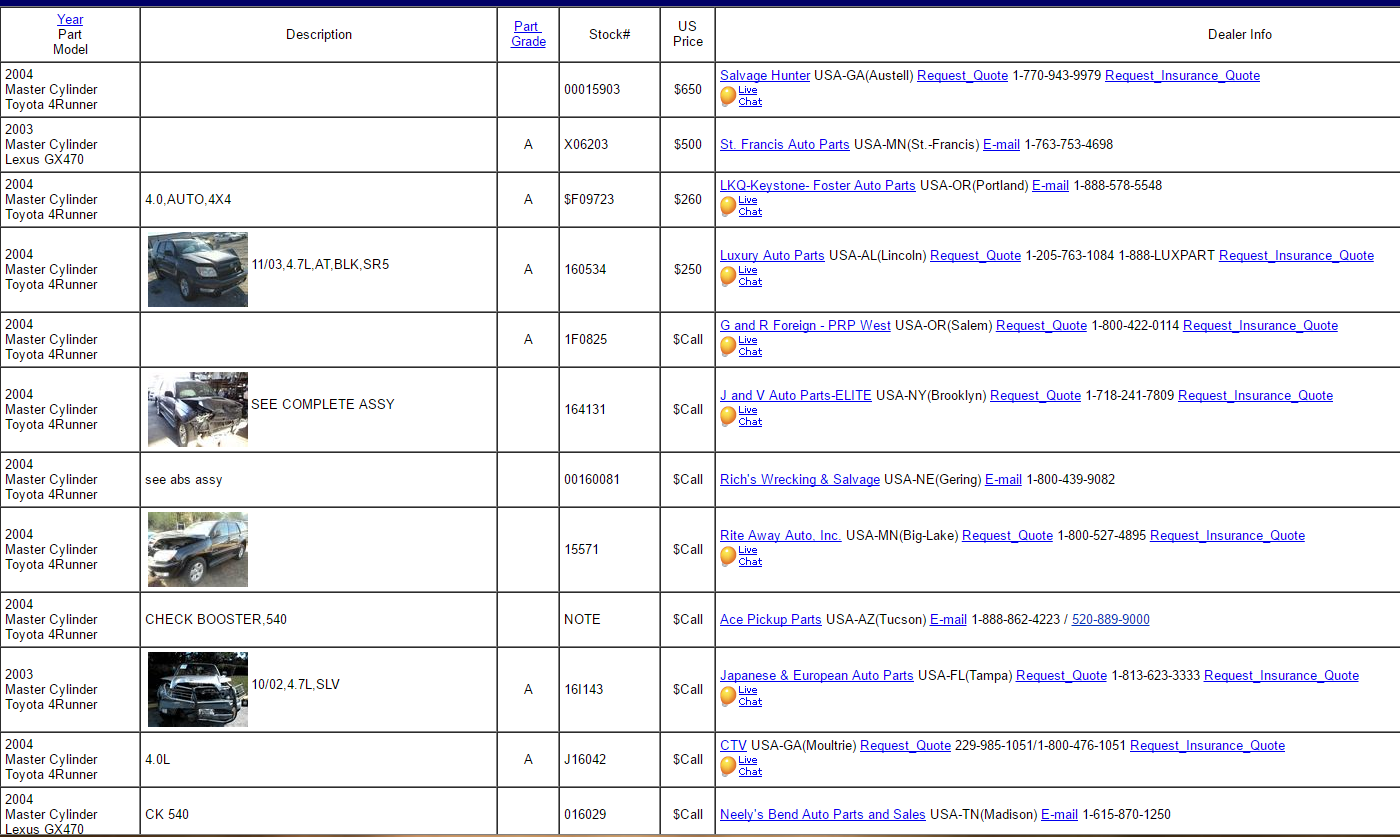
Task: Open Live Chat icon for LKQ-Keystone Foster
Action: coord(728,206)
